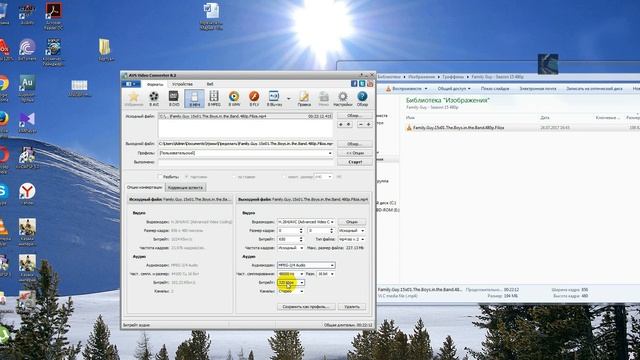Image resolution: width=640 pixels, height=360 pixels.
Task: Launch Adobe Audition from the desktop
Action: pos(27,88)
